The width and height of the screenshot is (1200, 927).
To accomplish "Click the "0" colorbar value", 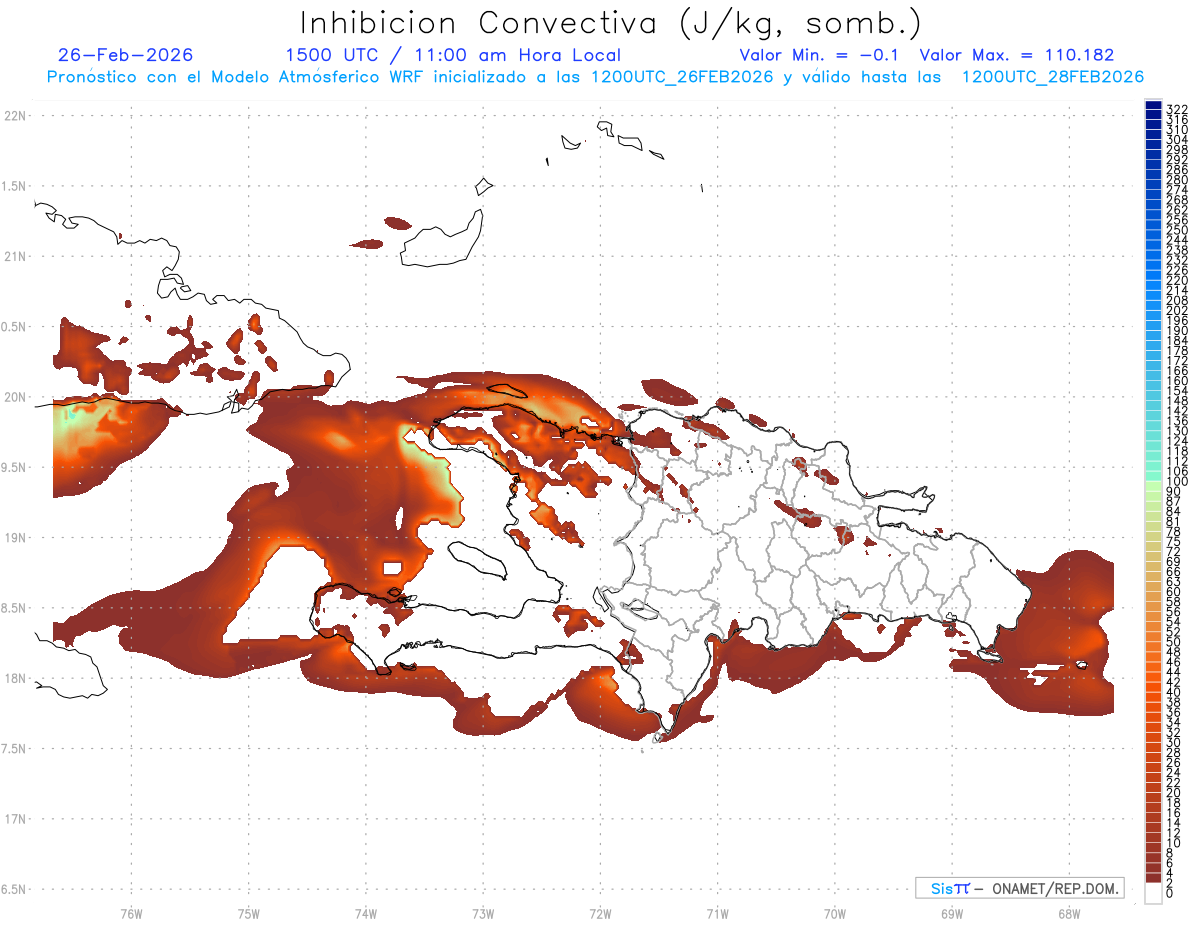I will pyautogui.click(x=1170, y=893).
